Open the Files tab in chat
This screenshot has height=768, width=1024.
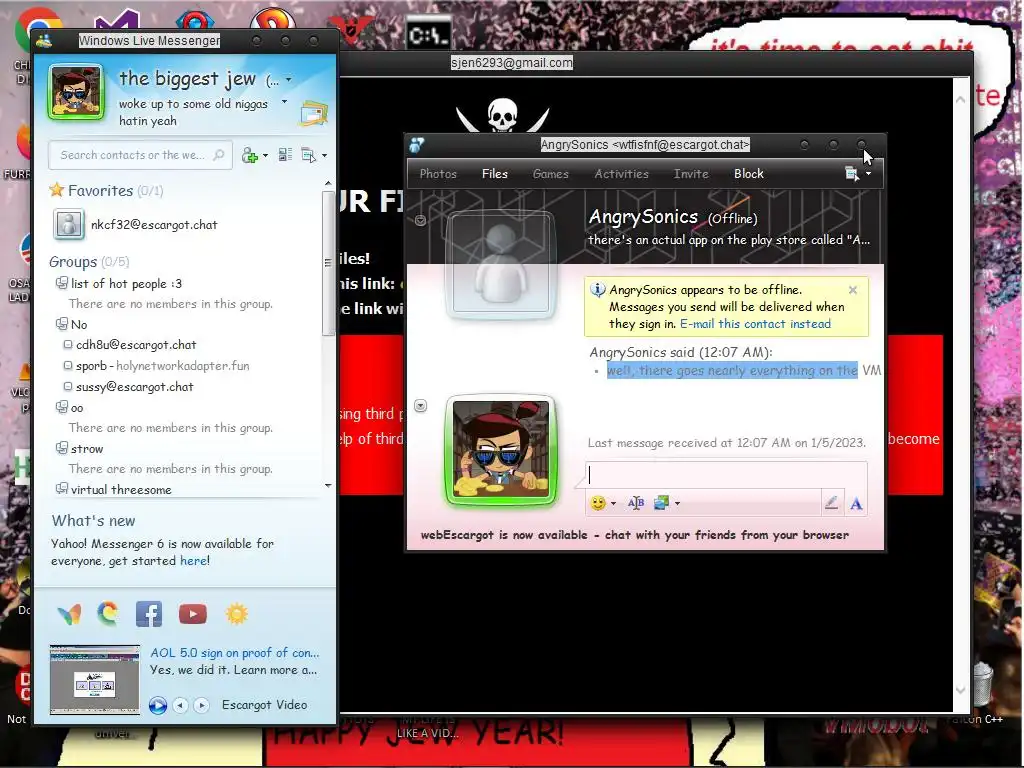pos(494,174)
